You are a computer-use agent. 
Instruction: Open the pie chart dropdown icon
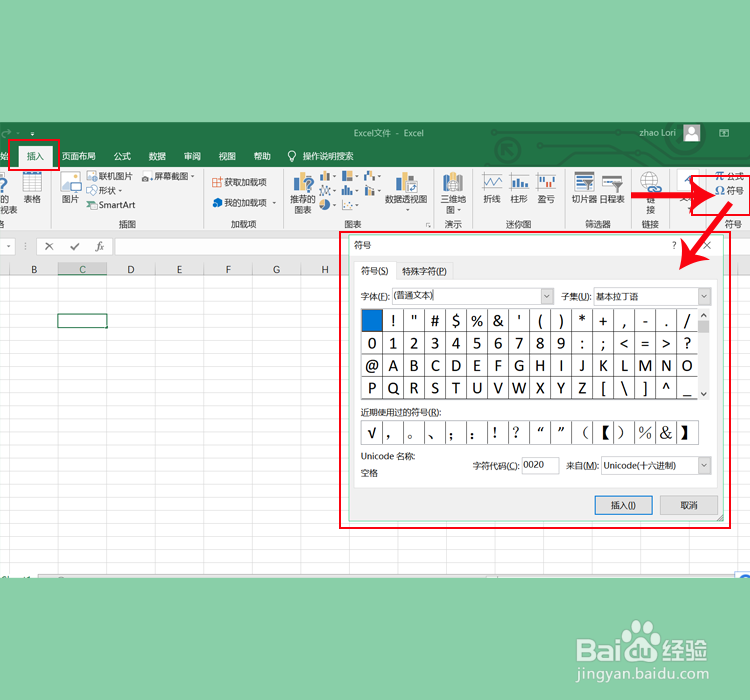[x=327, y=205]
